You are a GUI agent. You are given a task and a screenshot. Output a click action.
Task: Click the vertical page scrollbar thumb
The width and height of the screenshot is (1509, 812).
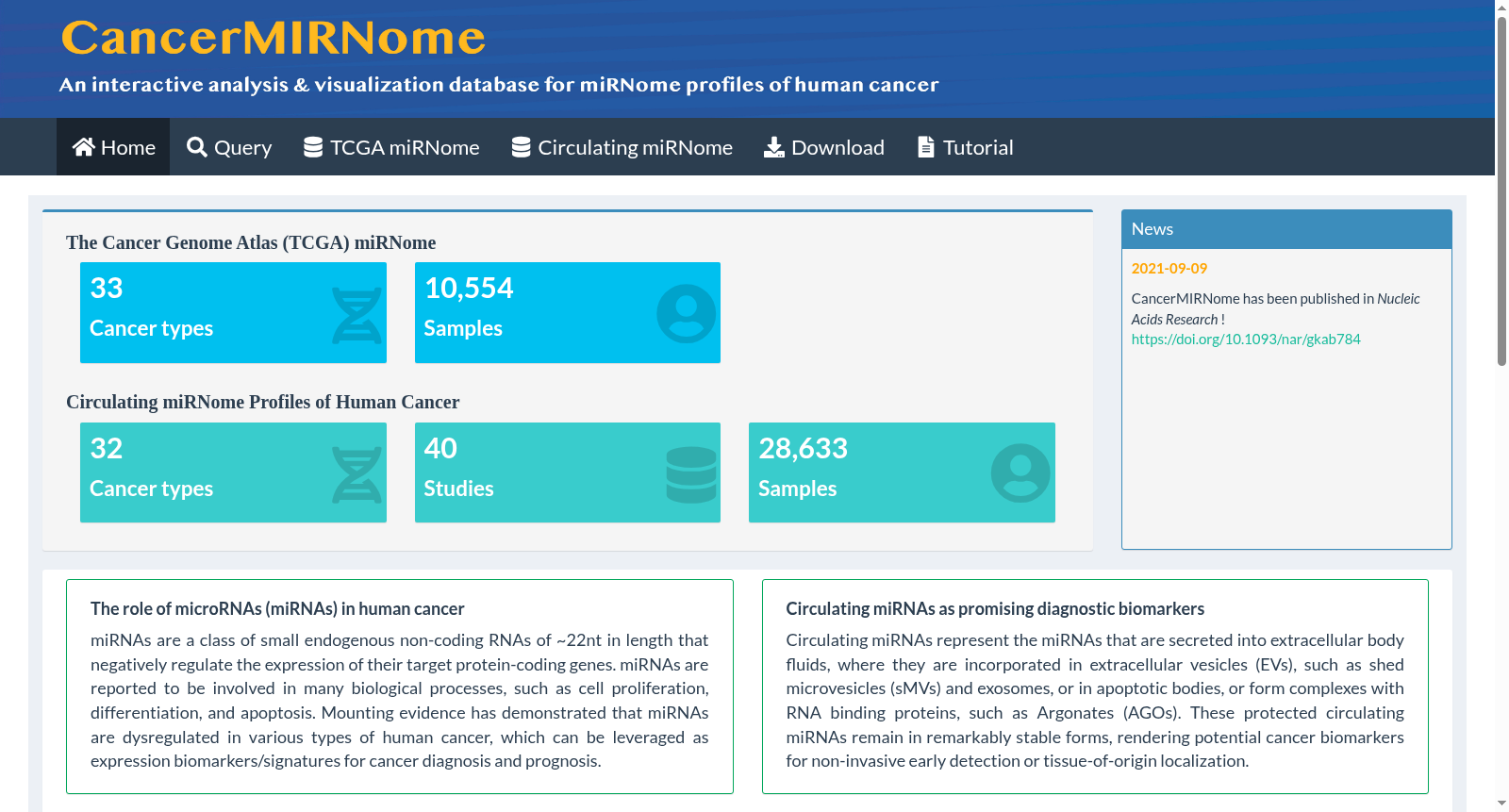click(1501, 191)
